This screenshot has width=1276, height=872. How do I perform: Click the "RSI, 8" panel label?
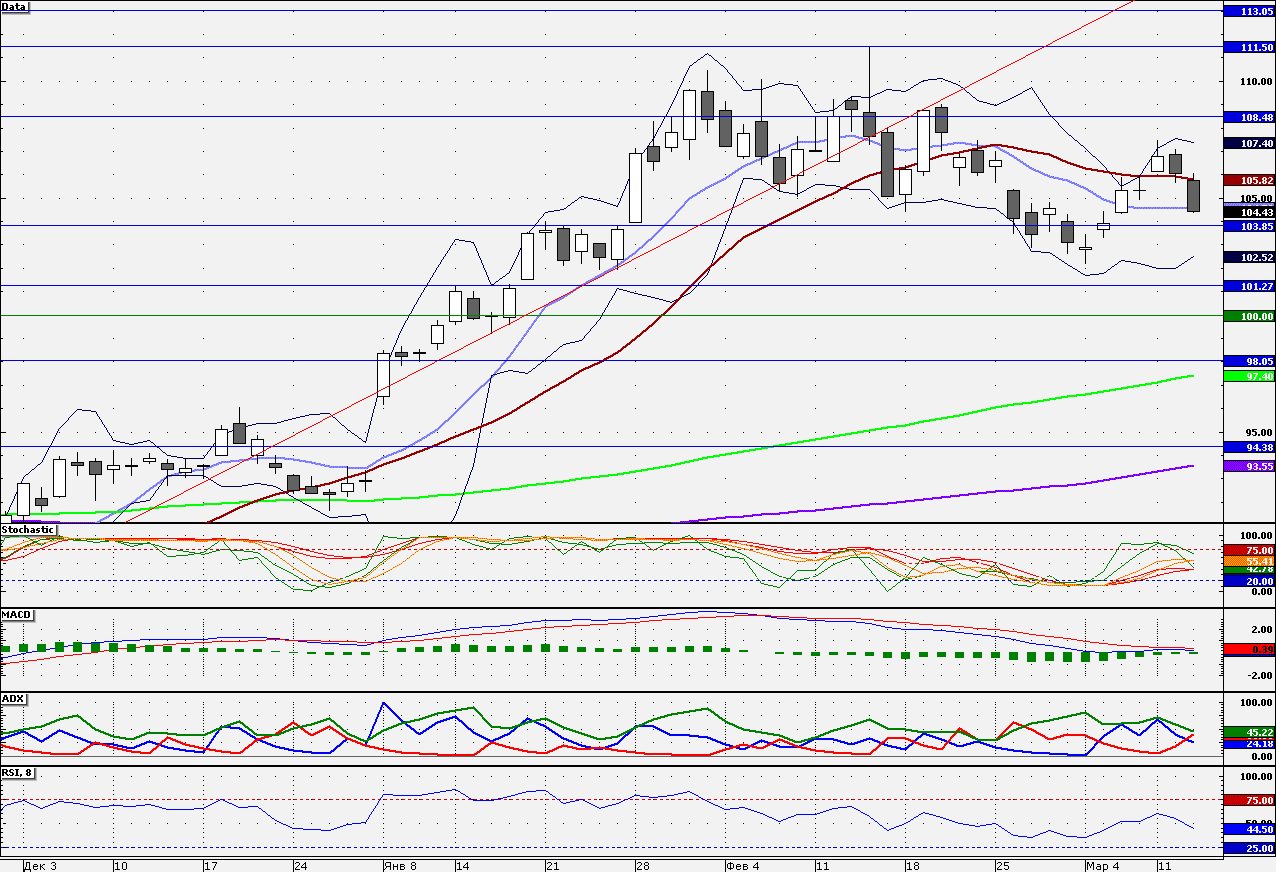17,772
